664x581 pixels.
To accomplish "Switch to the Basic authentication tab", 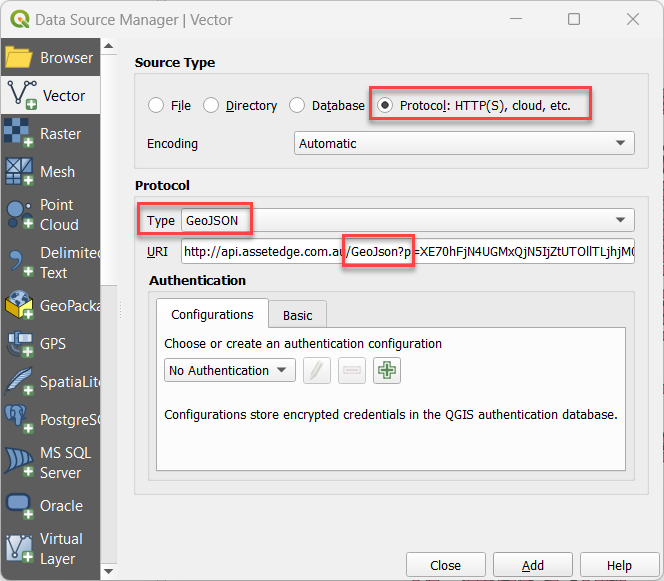I will [x=298, y=315].
